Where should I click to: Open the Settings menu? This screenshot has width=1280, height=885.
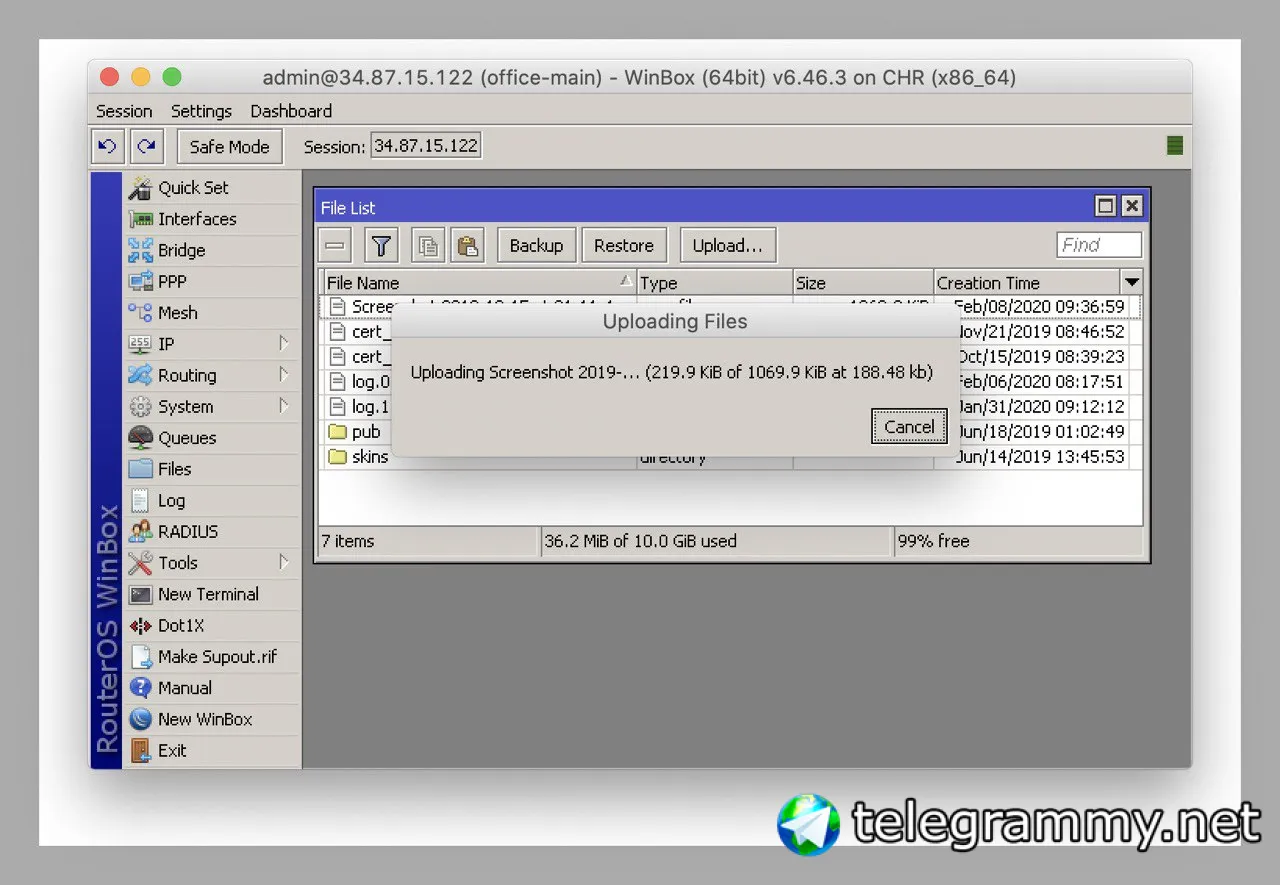[x=201, y=111]
